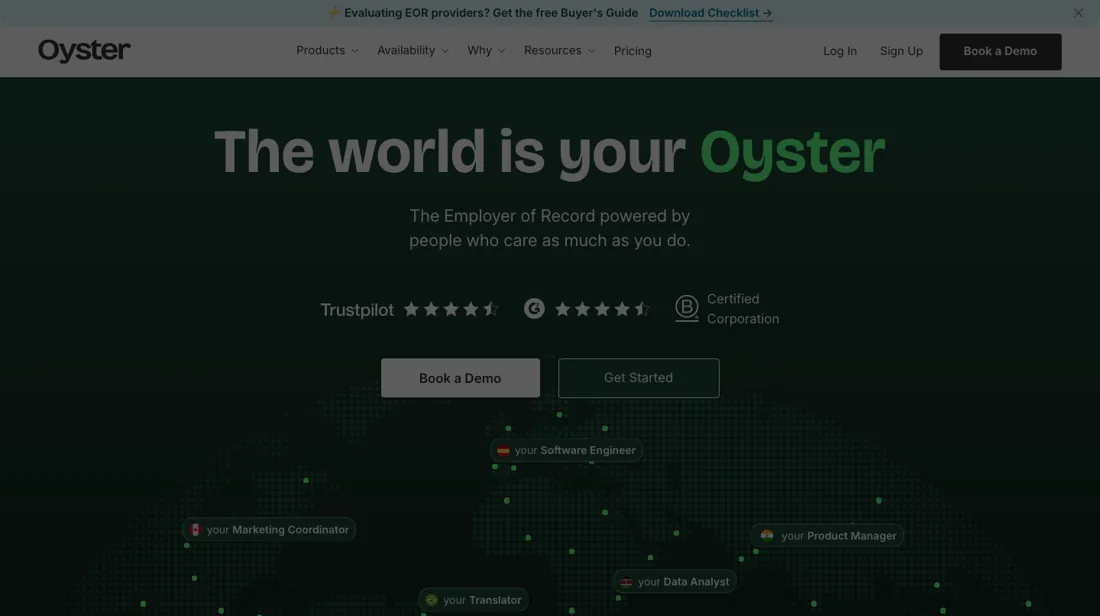Click the G2 logo icon
This screenshot has height=616, width=1100.
pyautogui.click(x=534, y=308)
